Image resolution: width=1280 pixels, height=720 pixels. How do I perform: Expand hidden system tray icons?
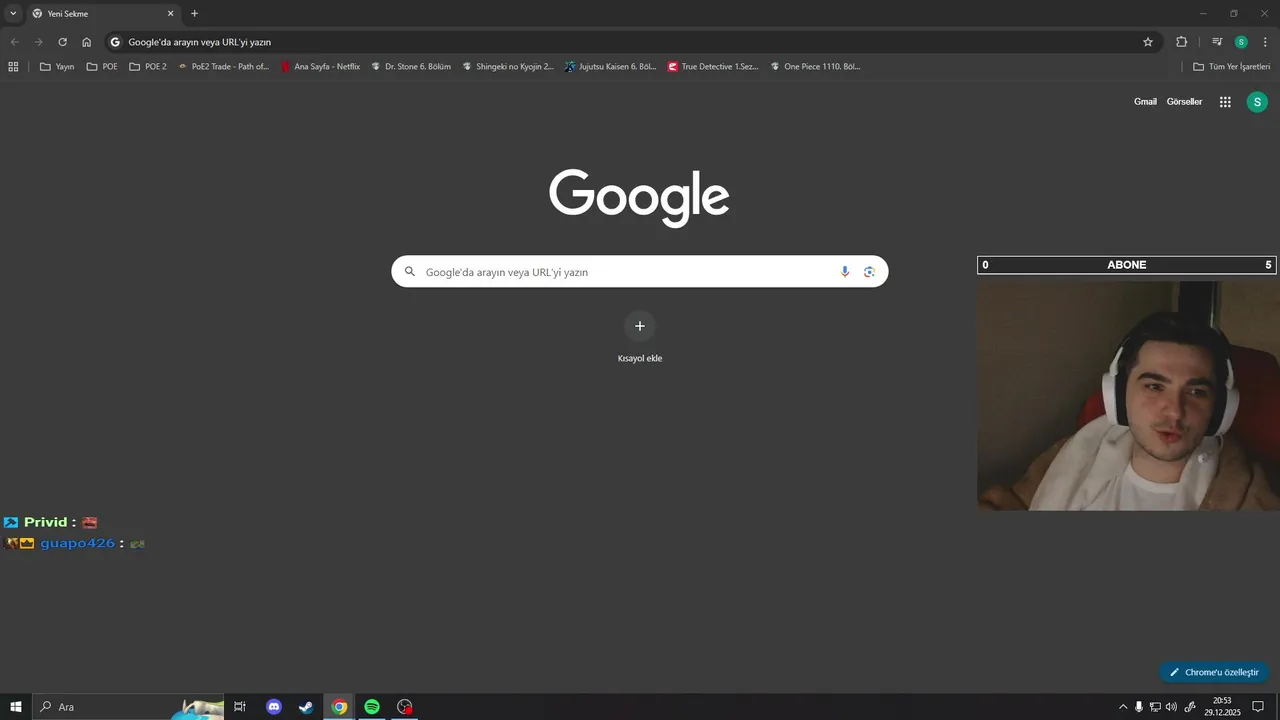point(1122,707)
